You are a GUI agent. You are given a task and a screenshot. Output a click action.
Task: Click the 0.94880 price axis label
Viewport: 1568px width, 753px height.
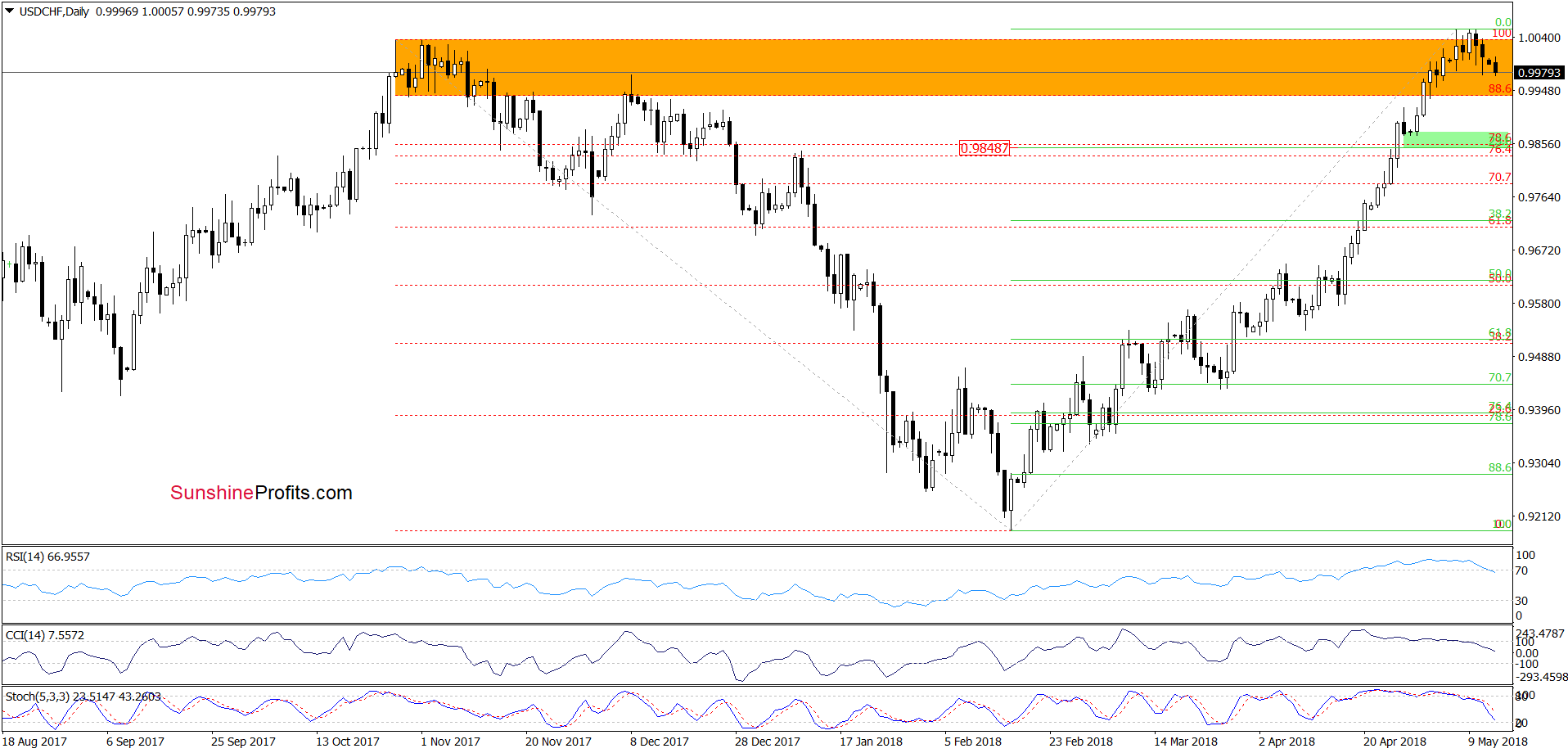coord(1539,357)
